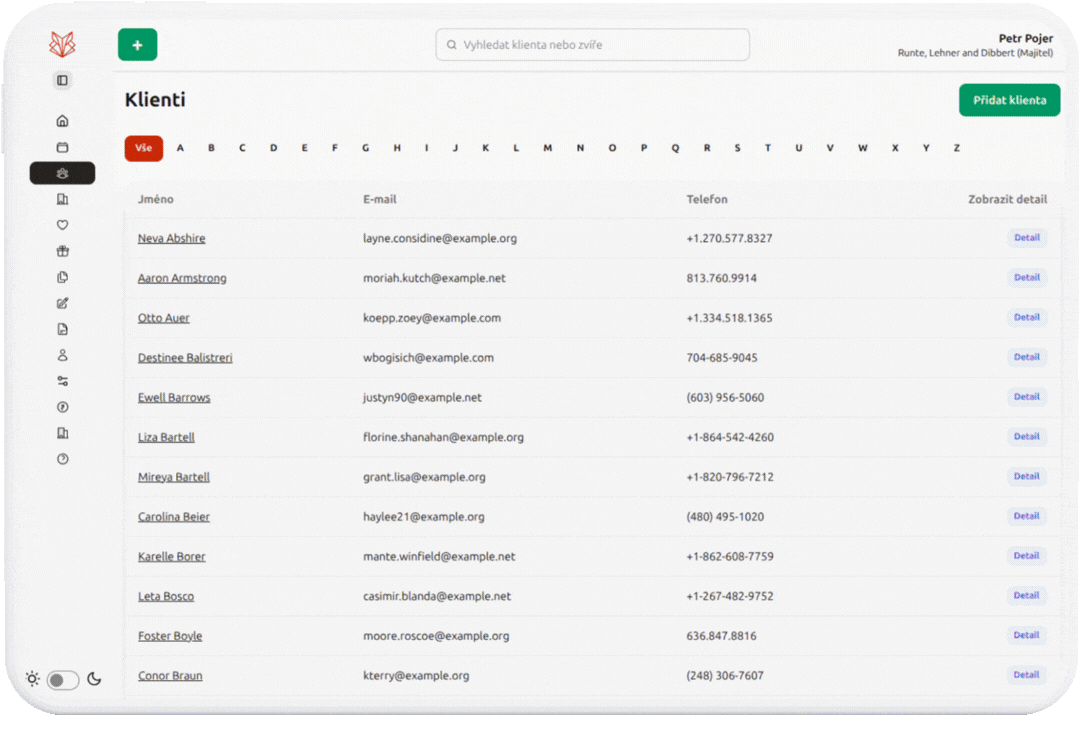The image size is (1080, 730).
Task: Click the question mark help icon
Action: [62, 459]
